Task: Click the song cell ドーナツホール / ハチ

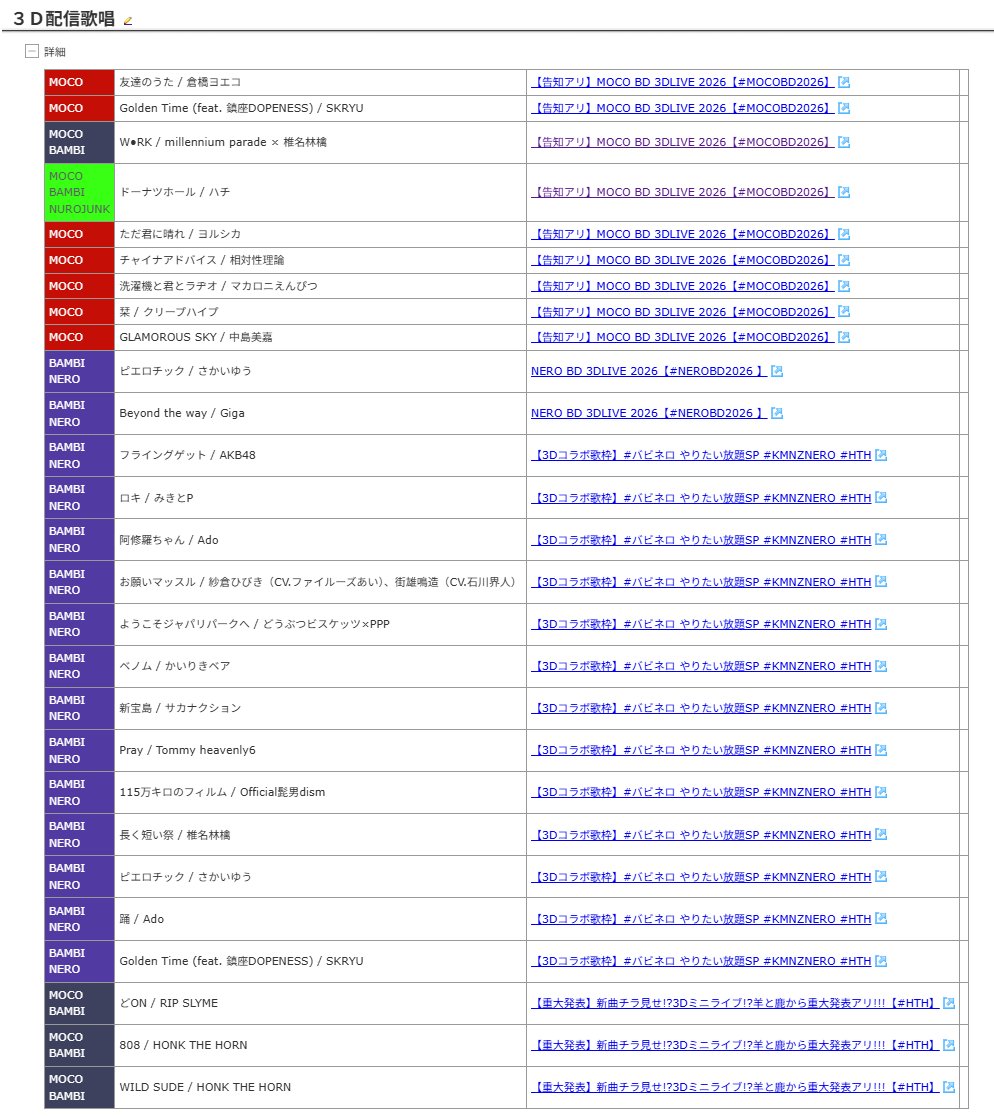Action: 320,192
